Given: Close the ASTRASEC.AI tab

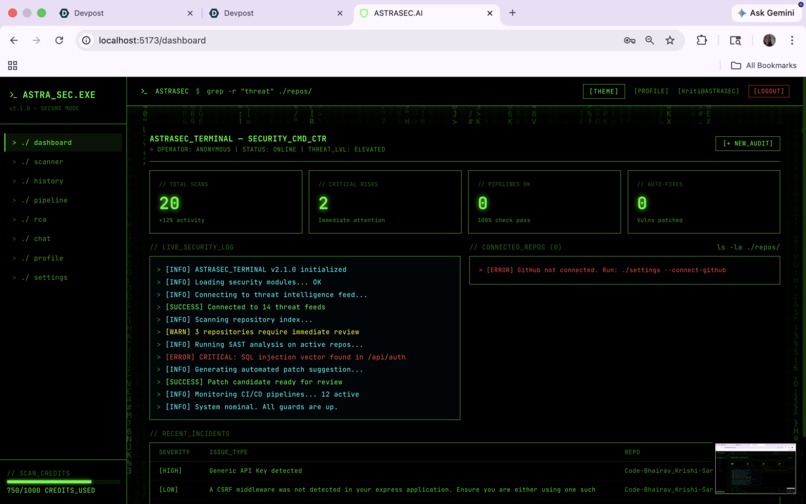Looking at the screenshot, I should [x=490, y=13].
